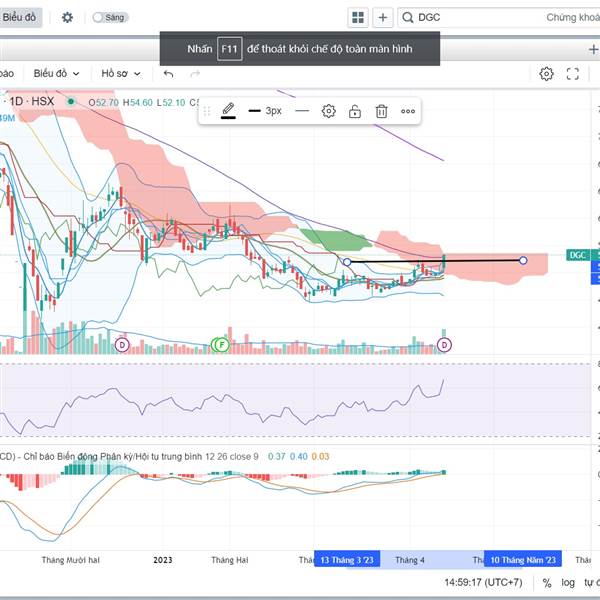Screen dimensions: 600x600
Task: Click the Tháng Hai time axis label
Action: 230,560
